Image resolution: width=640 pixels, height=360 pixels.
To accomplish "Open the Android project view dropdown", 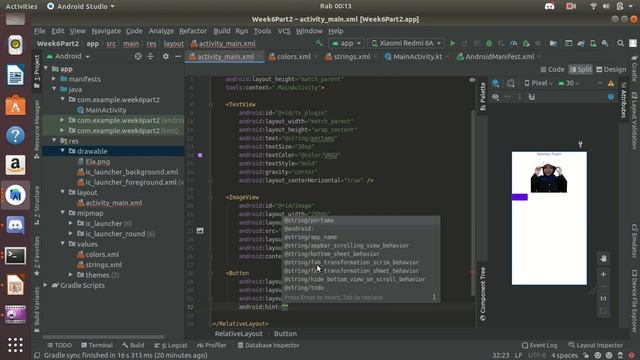I will point(68,56).
